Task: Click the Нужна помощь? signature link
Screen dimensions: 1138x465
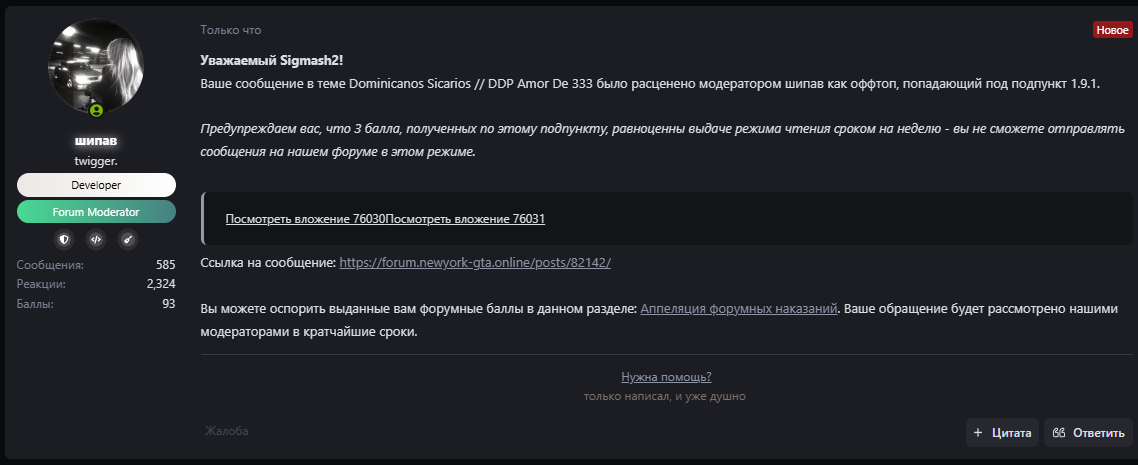Action: click(666, 377)
